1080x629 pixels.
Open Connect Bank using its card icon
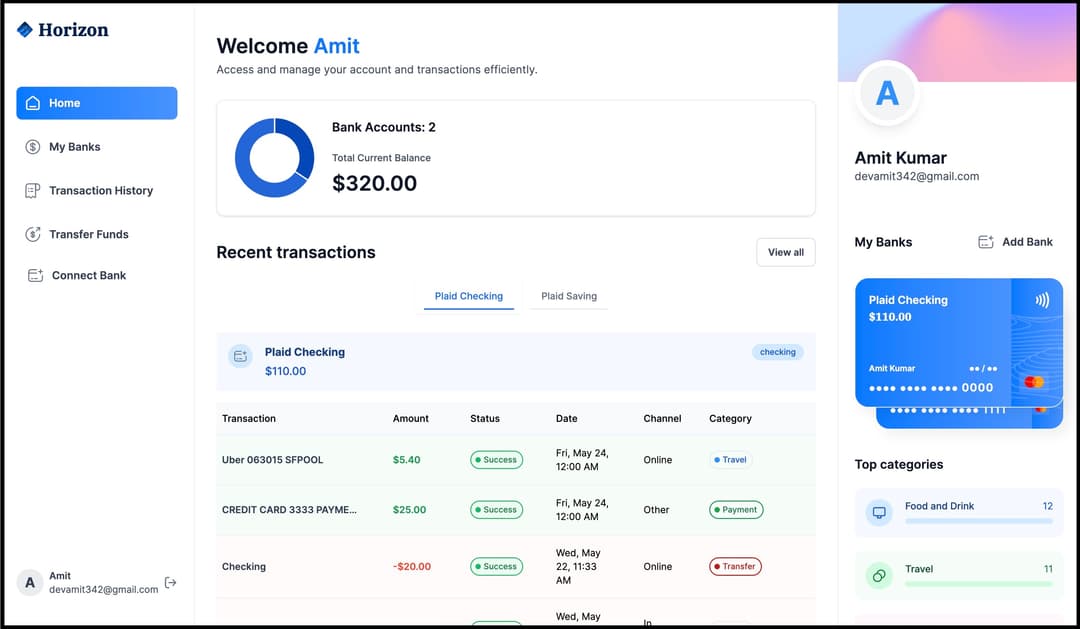click(x=33, y=275)
